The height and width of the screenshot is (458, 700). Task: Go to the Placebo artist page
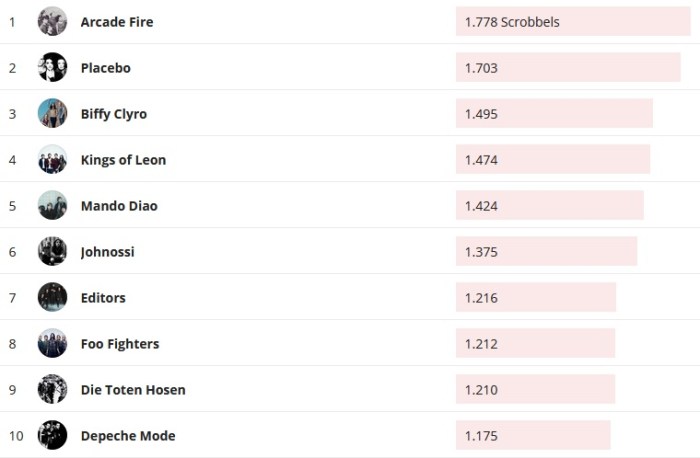click(105, 68)
